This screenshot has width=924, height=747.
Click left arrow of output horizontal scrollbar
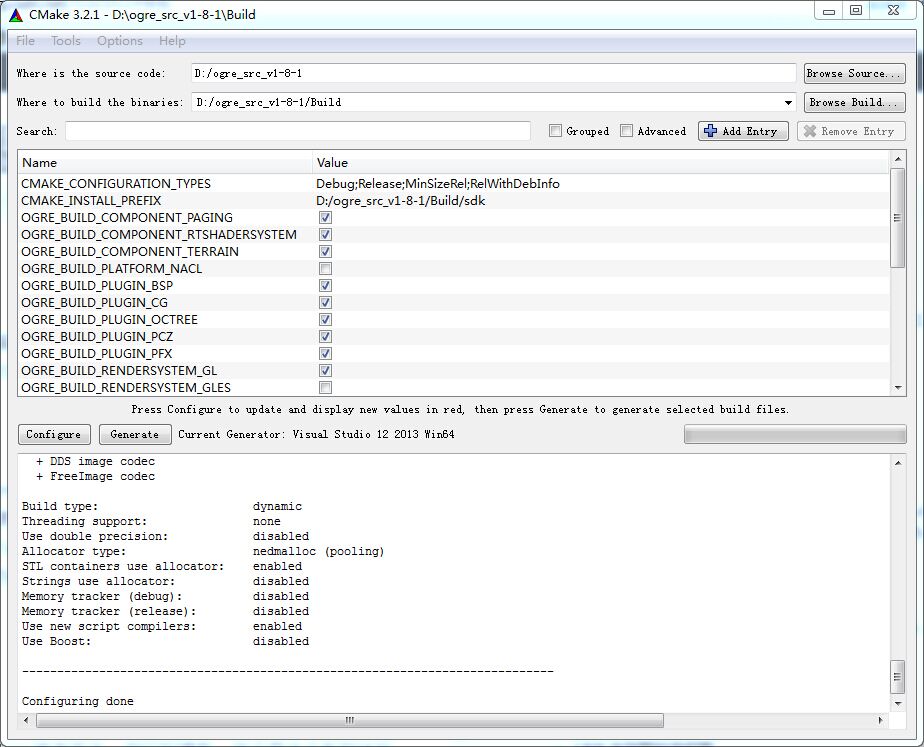(x=26, y=720)
